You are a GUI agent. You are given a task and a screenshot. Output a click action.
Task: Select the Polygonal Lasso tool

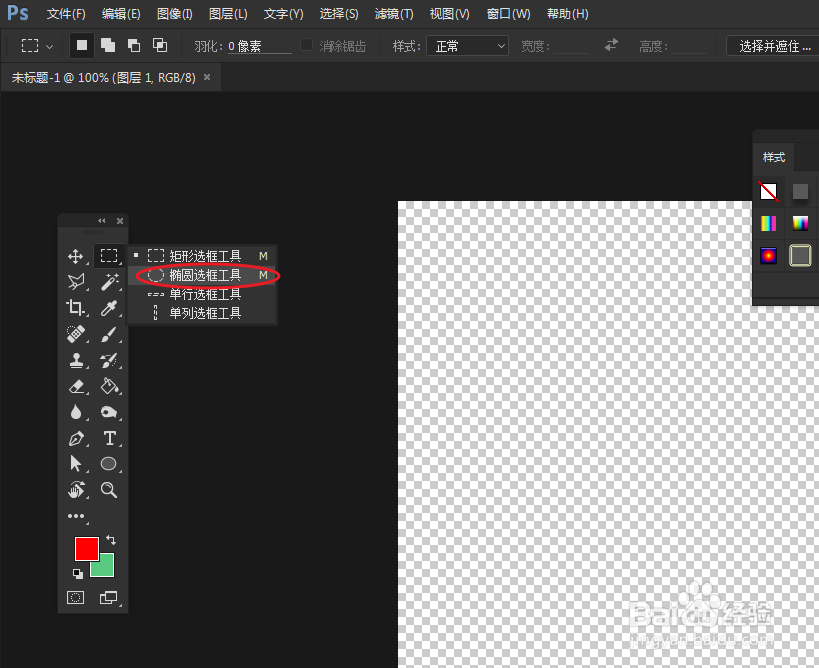(x=76, y=282)
